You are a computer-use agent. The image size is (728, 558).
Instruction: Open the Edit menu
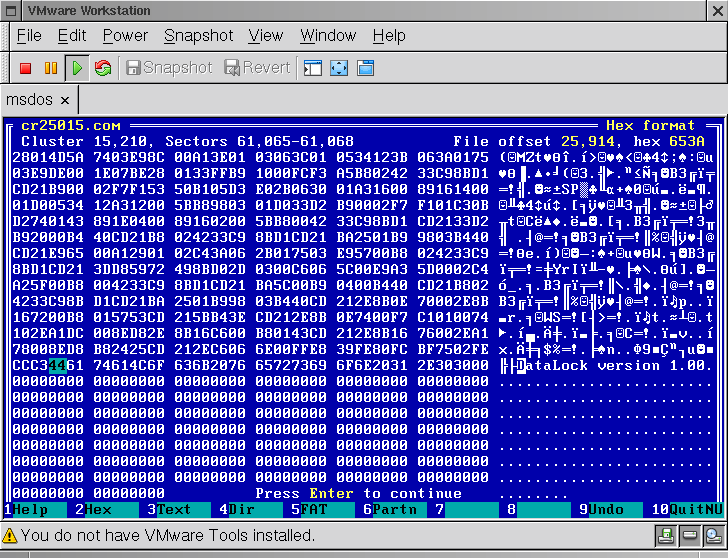(72, 36)
